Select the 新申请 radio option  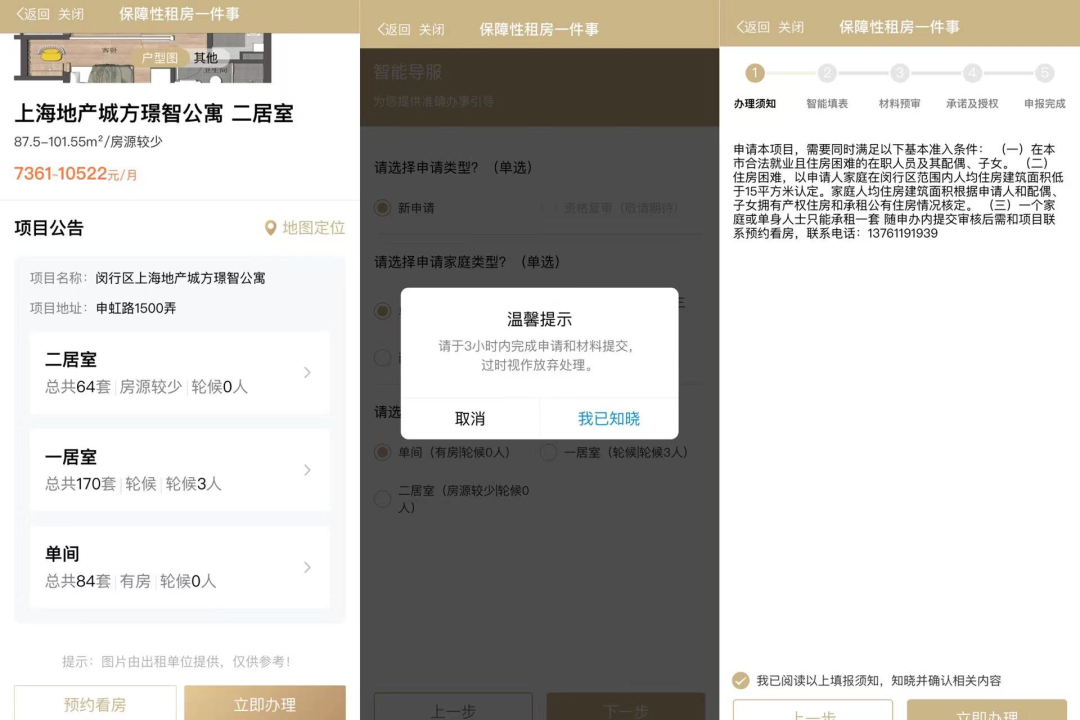[x=383, y=208]
